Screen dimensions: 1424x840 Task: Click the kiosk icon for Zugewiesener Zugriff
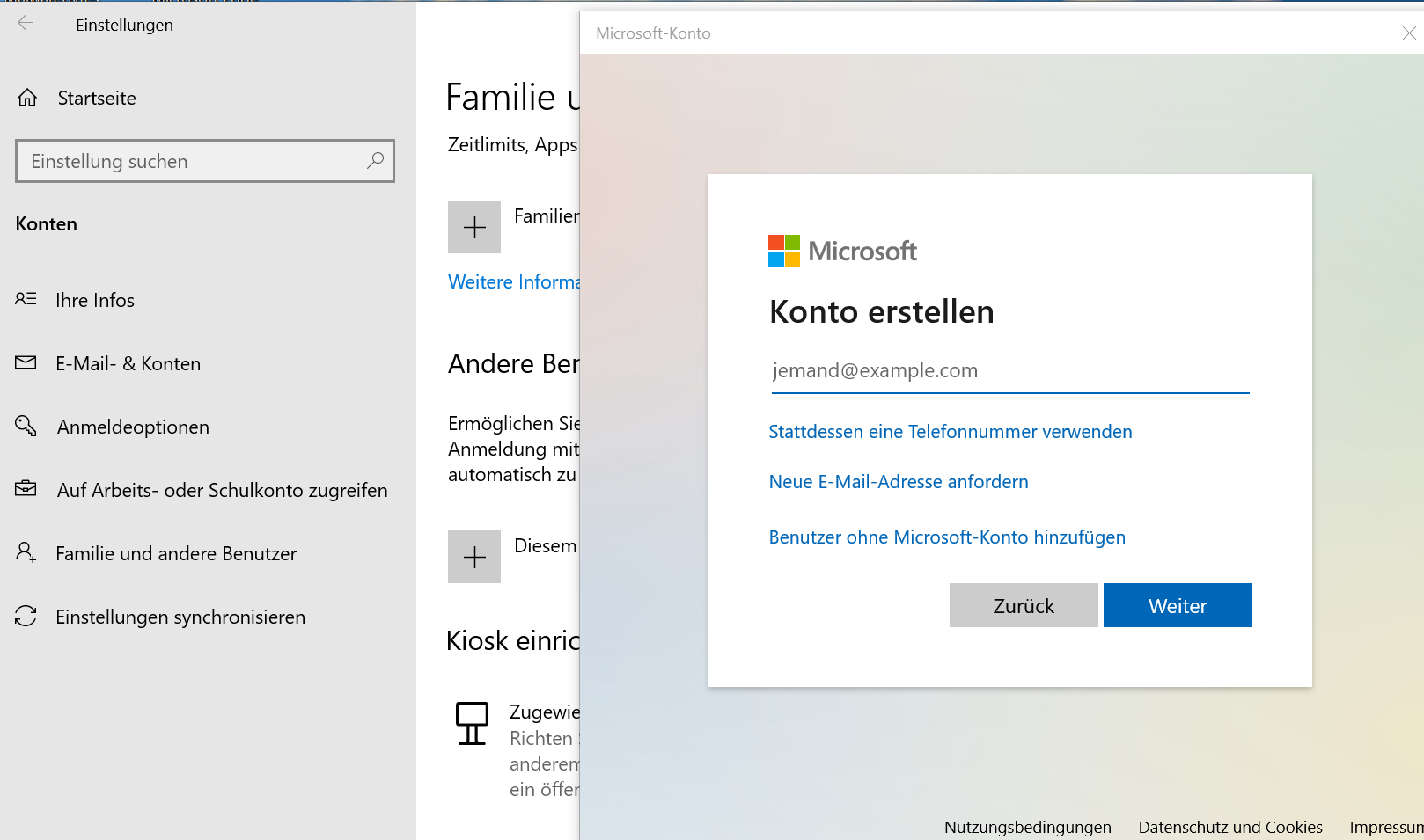click(x=472, y=723)
